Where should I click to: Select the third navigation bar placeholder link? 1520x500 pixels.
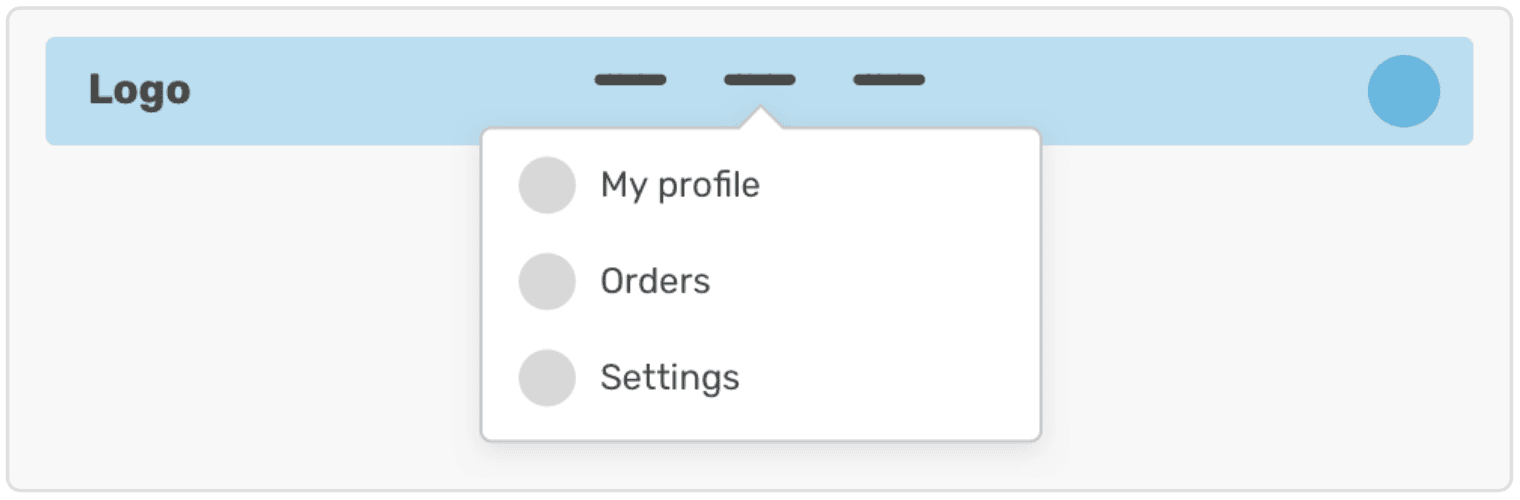[889, 80]
